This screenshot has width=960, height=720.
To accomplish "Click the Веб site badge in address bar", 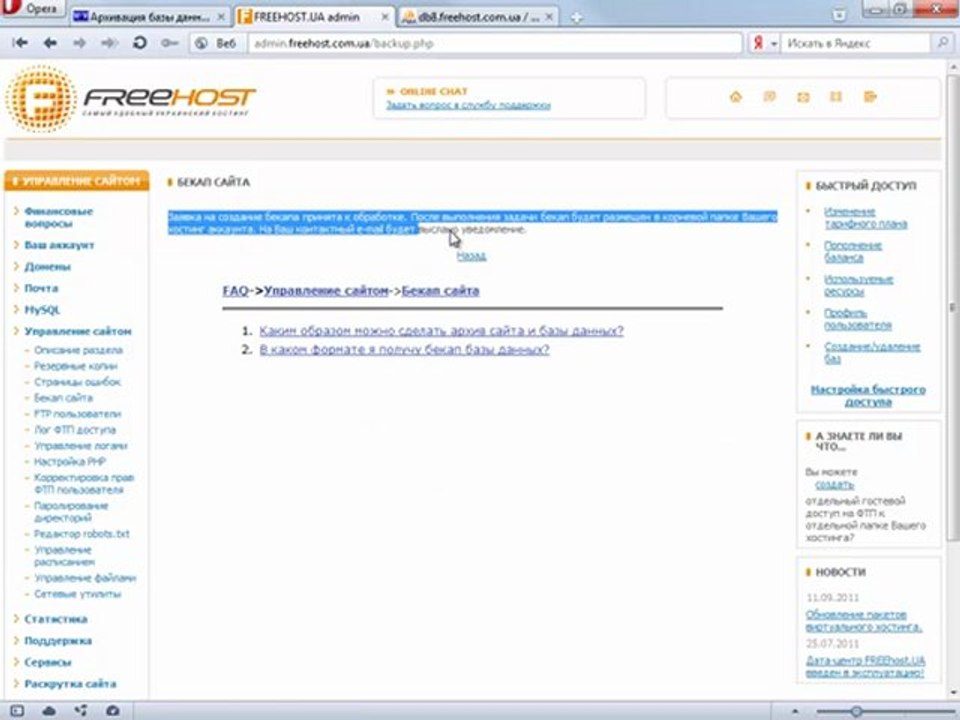I will (x=216, y=43).
